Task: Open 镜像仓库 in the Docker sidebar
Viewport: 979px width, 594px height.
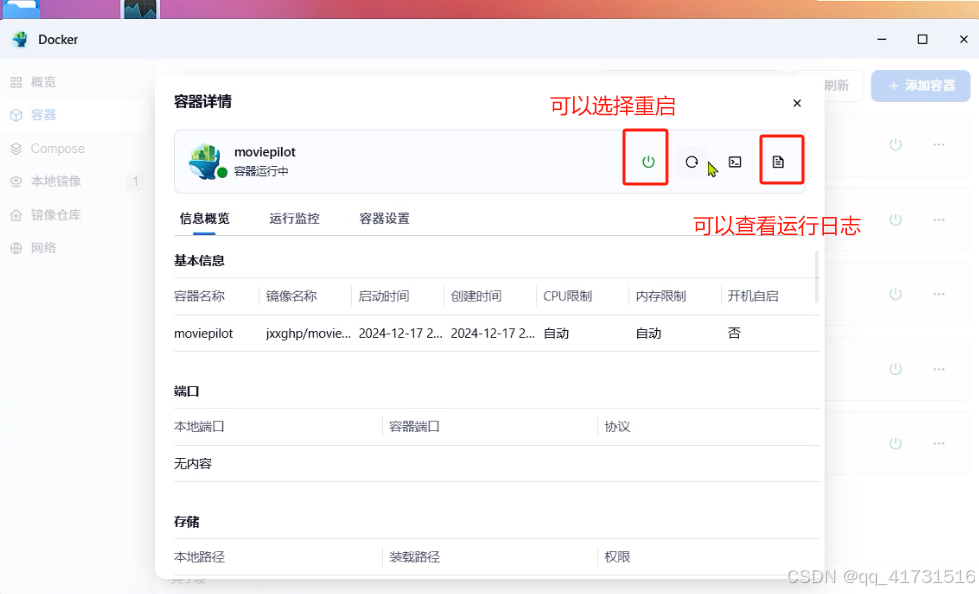Action: tap(56, 215)
